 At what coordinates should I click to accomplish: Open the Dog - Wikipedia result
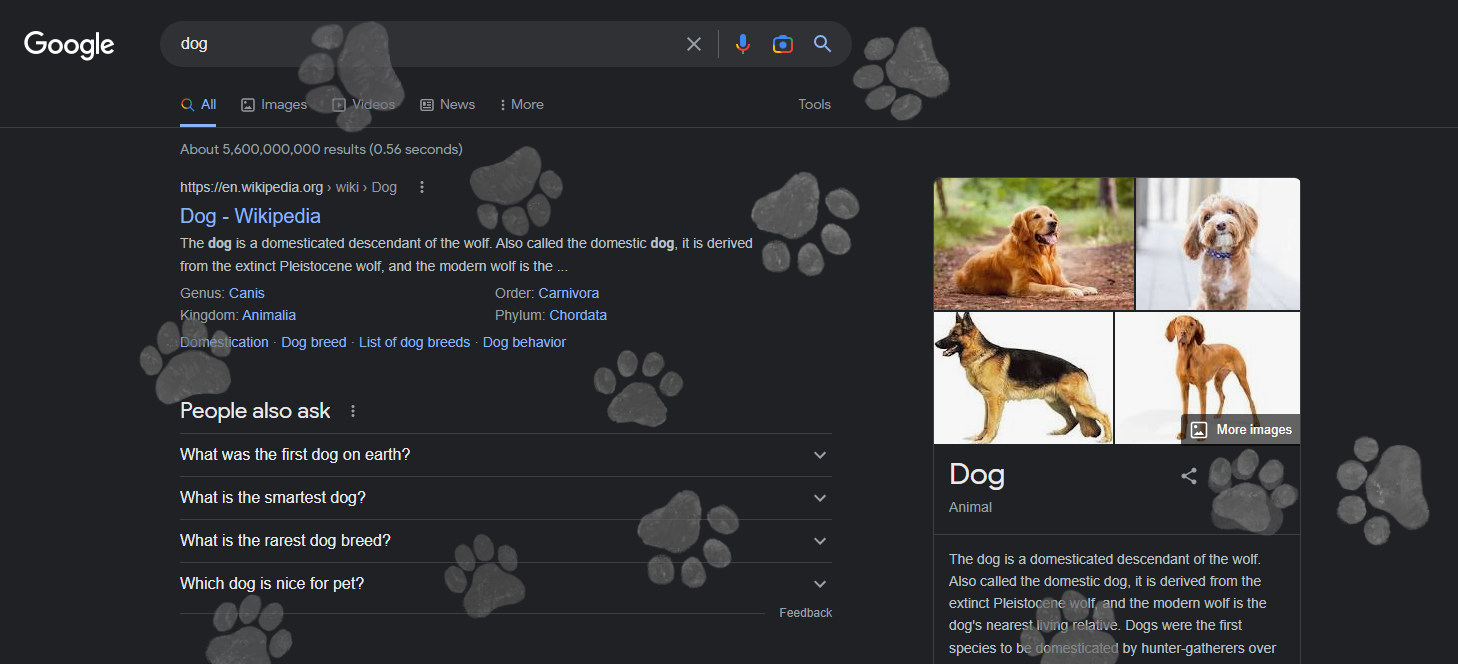click(250, 216)
